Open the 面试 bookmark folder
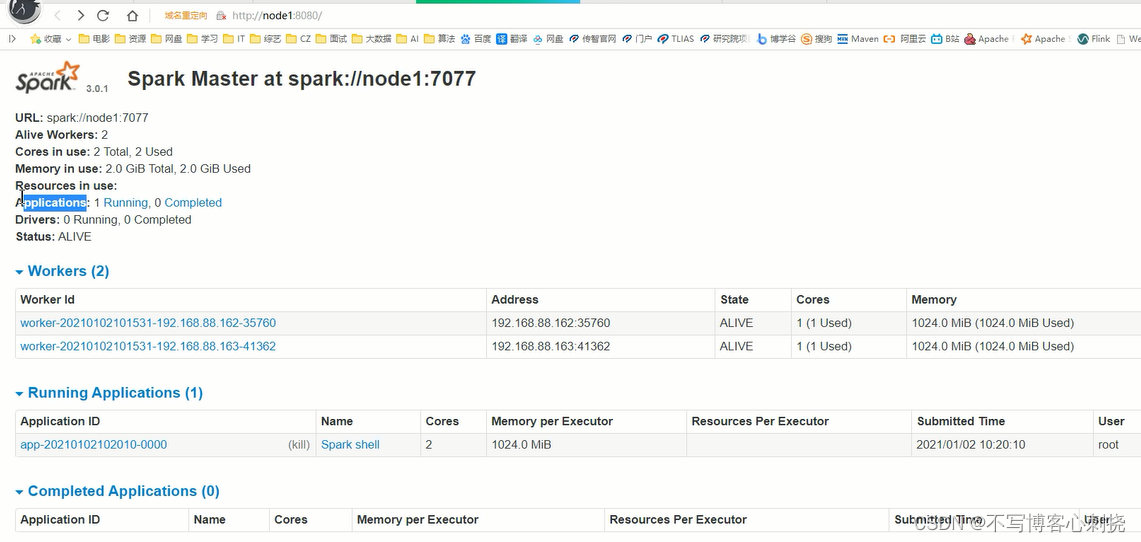 (332, 39)
